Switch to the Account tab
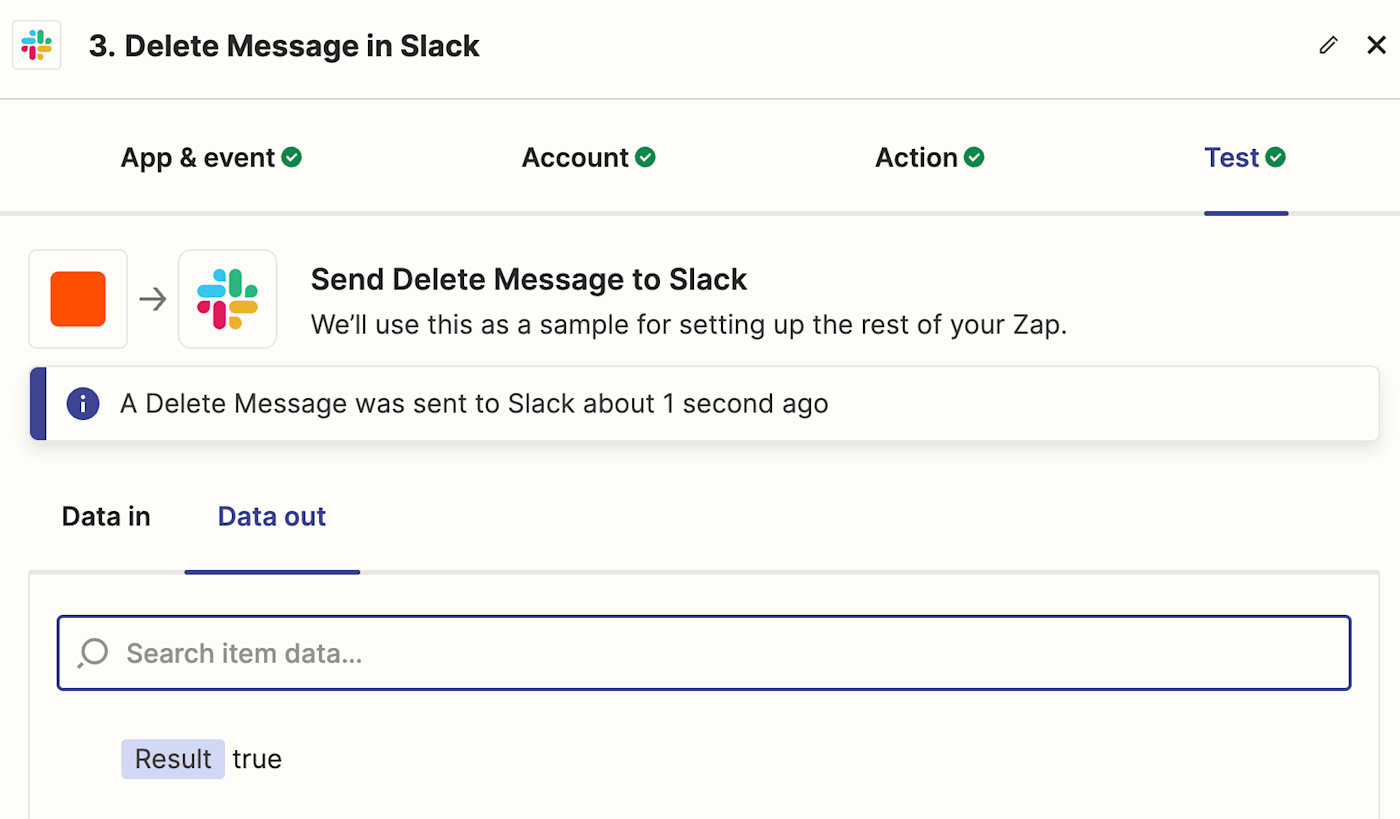This screenshot has height=819, width=1400. tap(575, 158)
